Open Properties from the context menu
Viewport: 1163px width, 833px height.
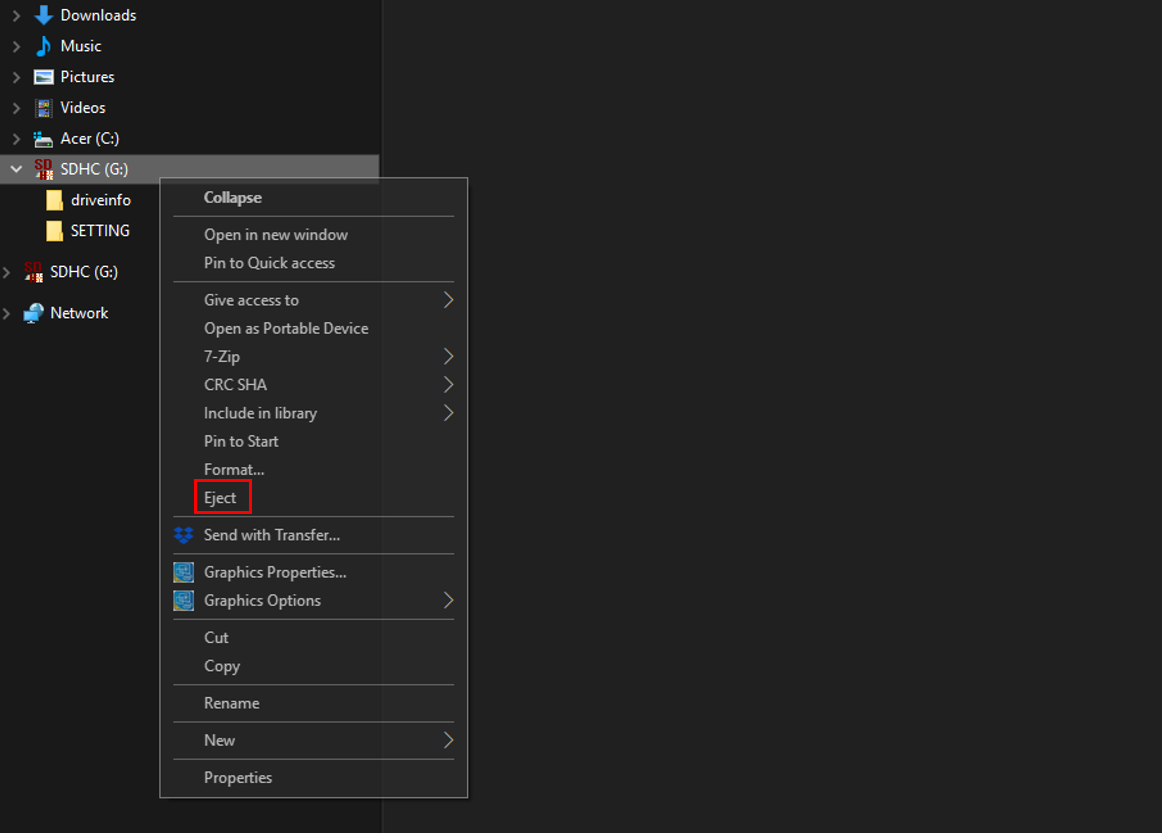pos(238,777)
